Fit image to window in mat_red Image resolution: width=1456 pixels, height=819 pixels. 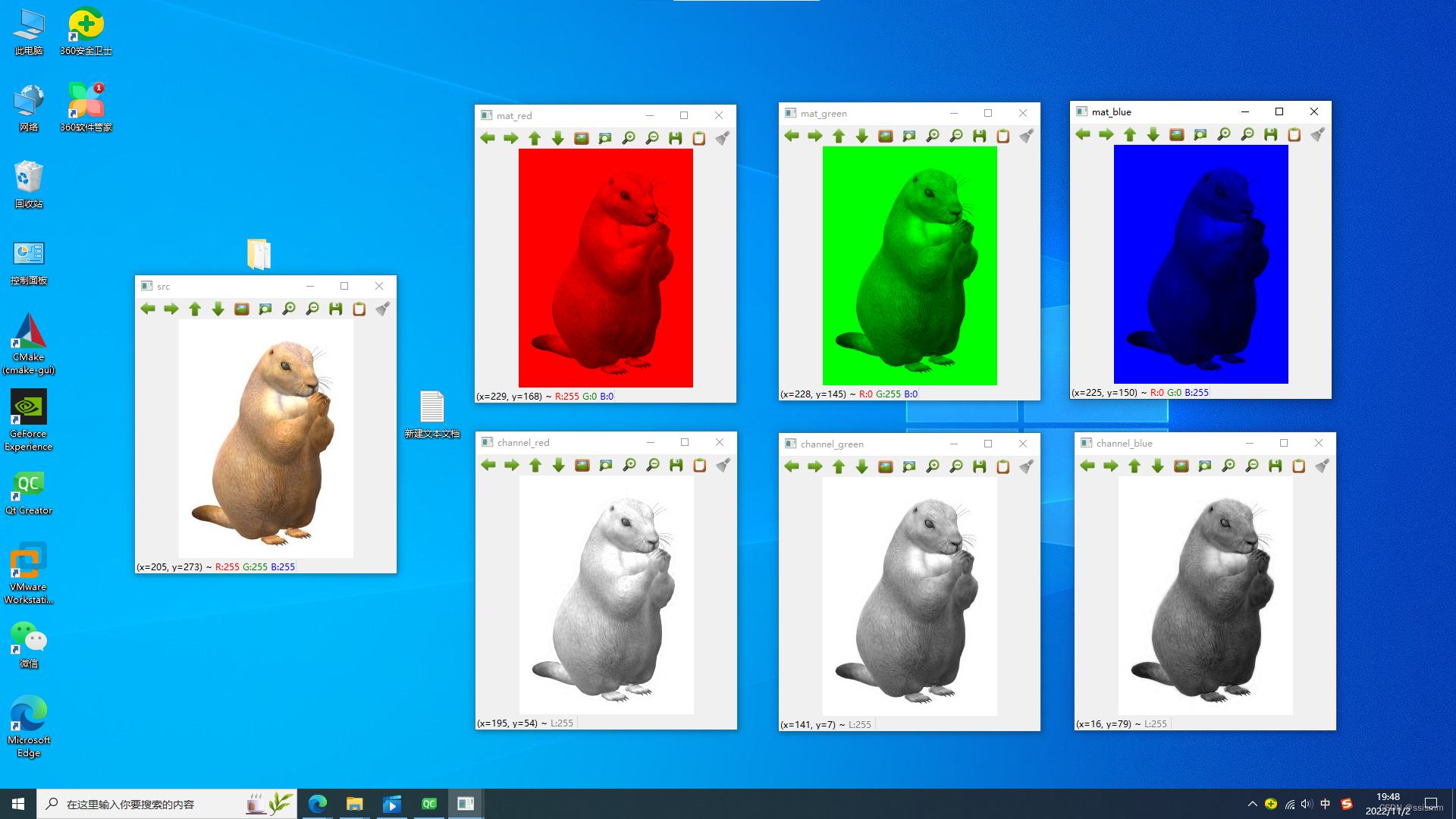[605, 138]
